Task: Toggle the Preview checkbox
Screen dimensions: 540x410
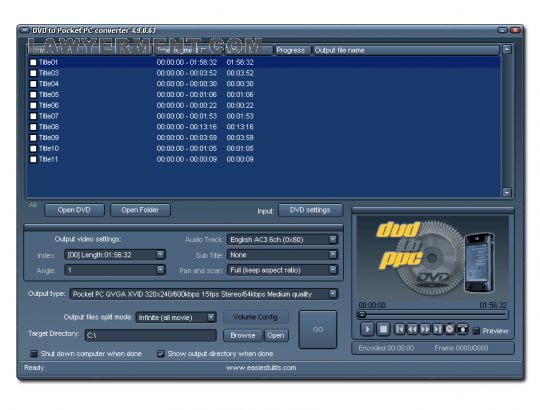Action: pyautogui.click(x=476, y=331)
